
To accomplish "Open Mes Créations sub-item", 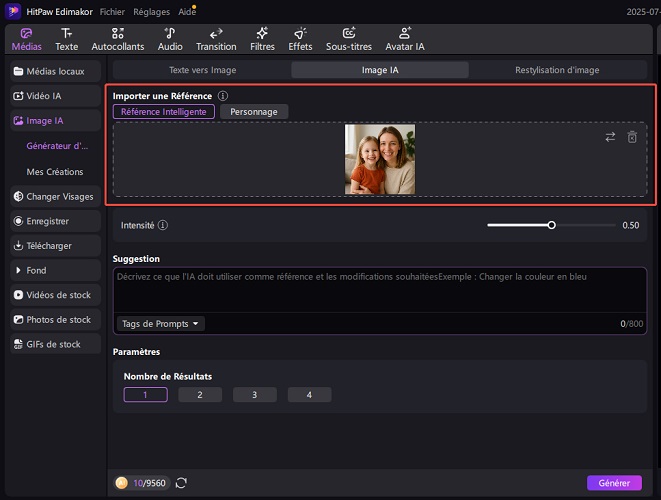I will click(55, 172).
